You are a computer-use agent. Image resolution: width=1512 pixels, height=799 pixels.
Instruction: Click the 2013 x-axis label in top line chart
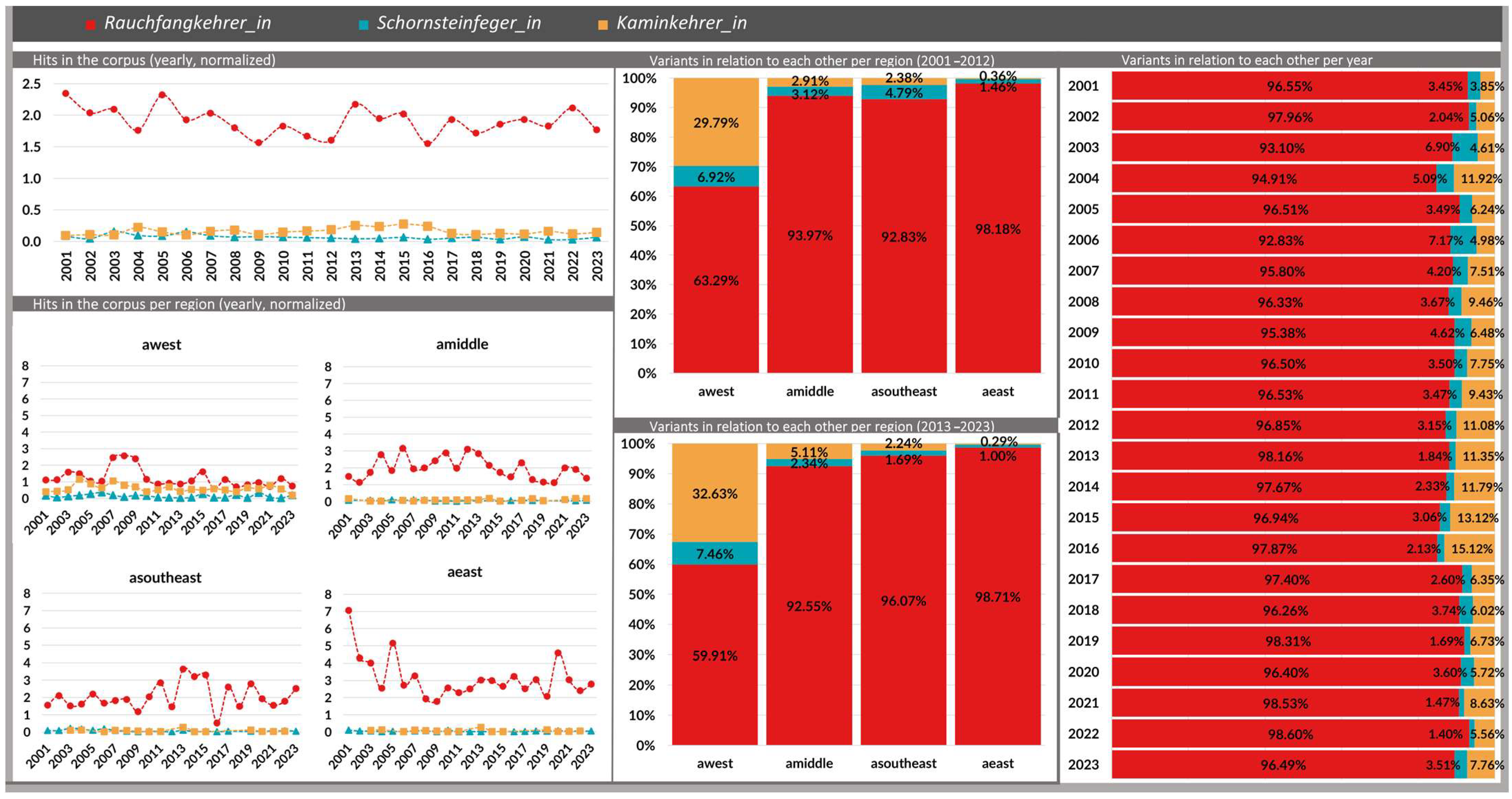pos(356,266)
